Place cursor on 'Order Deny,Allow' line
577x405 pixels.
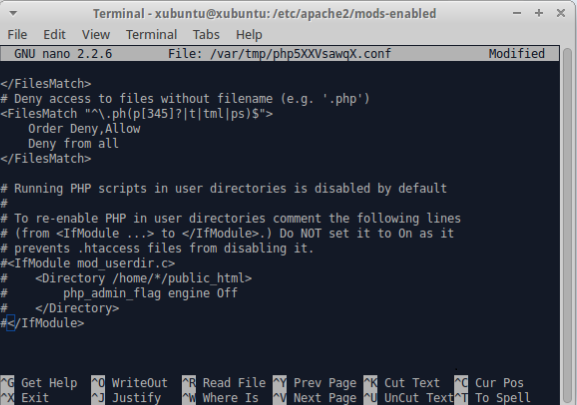pyautogui.click(x=84, y=129)
